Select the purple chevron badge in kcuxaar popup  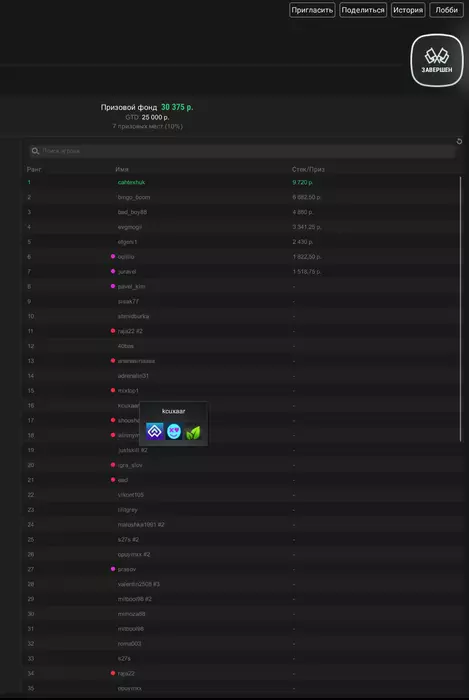[155, 431]
